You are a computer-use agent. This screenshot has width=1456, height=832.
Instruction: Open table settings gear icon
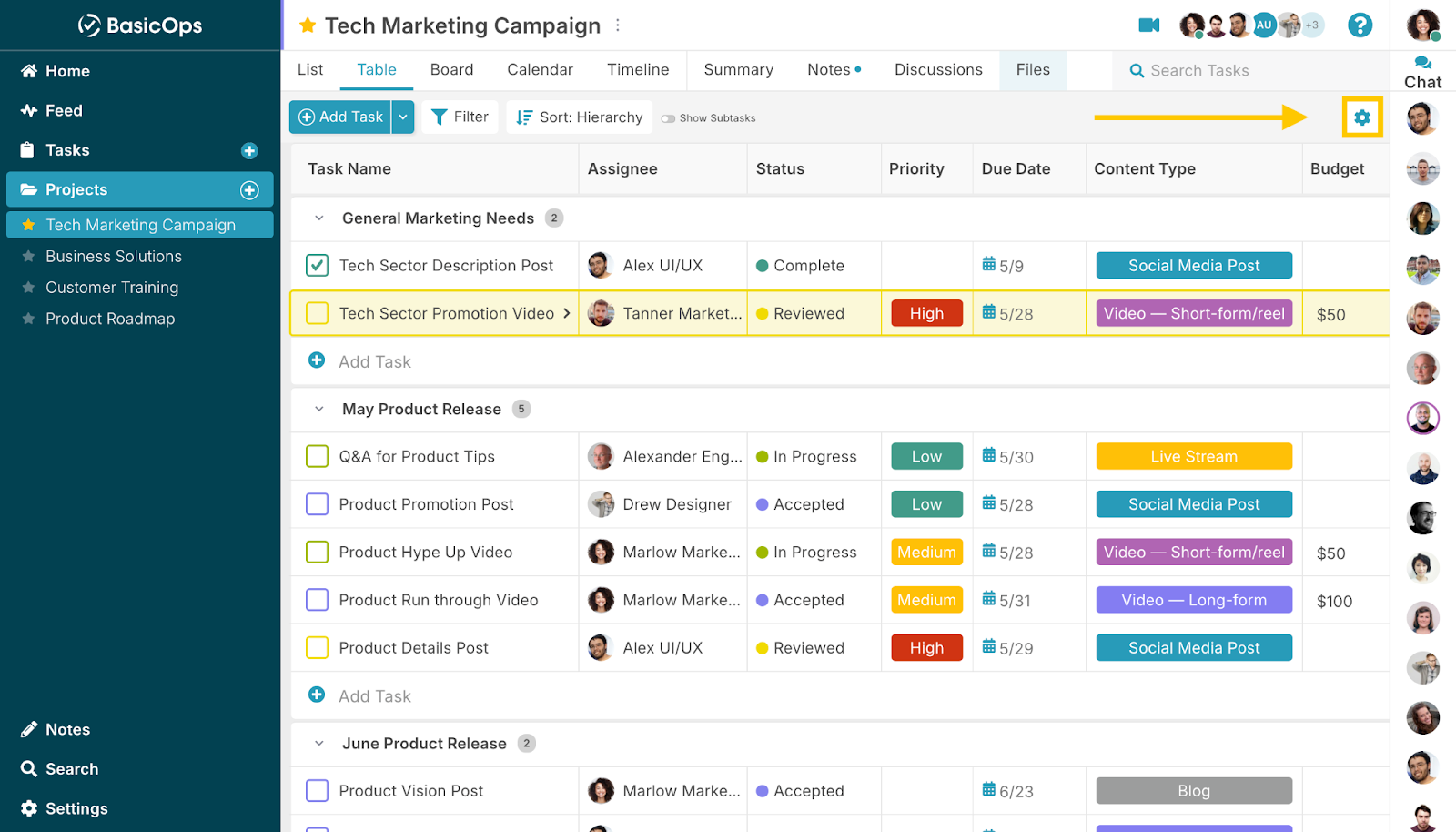[x=1361, y=117]
